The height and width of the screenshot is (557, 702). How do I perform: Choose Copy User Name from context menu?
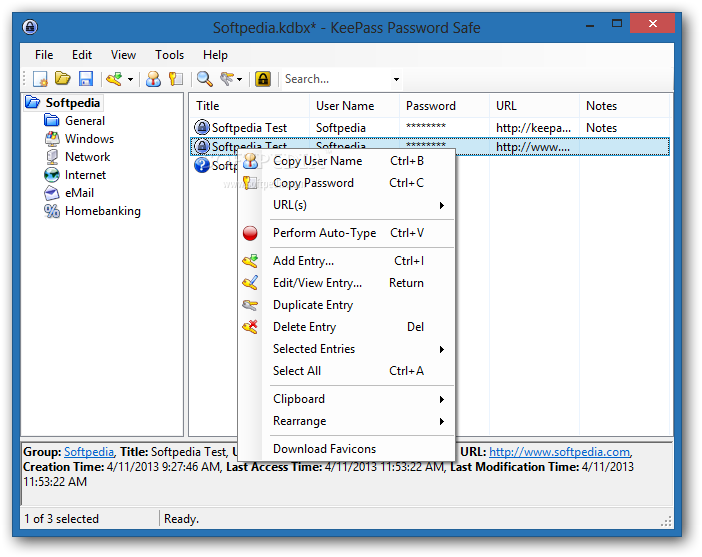tap(348, 161)
